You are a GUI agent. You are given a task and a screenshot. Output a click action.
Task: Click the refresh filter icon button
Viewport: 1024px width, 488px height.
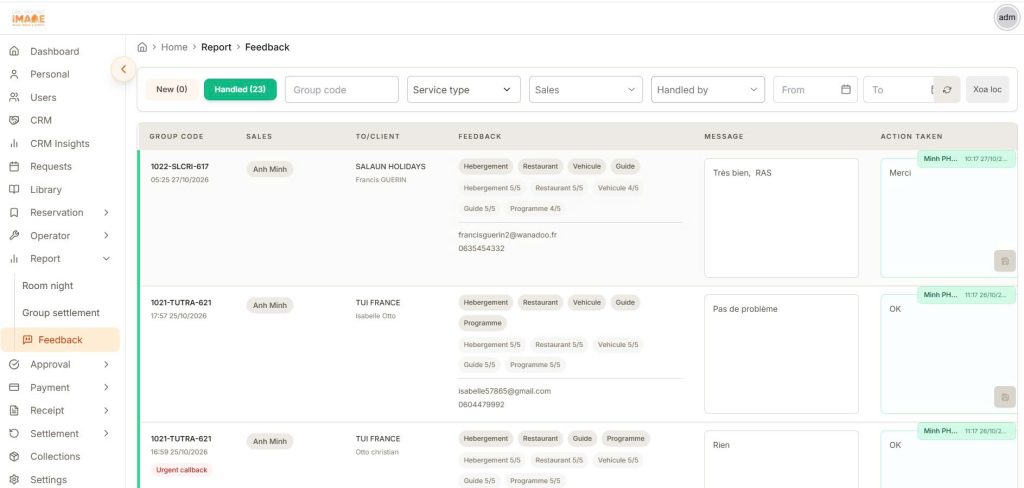coord(947,89)
